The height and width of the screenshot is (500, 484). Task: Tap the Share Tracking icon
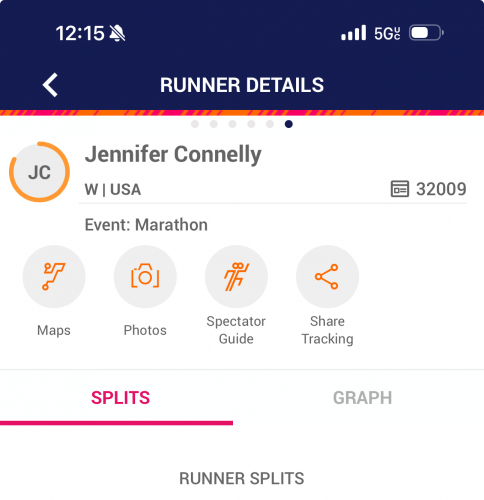[327, 276]
